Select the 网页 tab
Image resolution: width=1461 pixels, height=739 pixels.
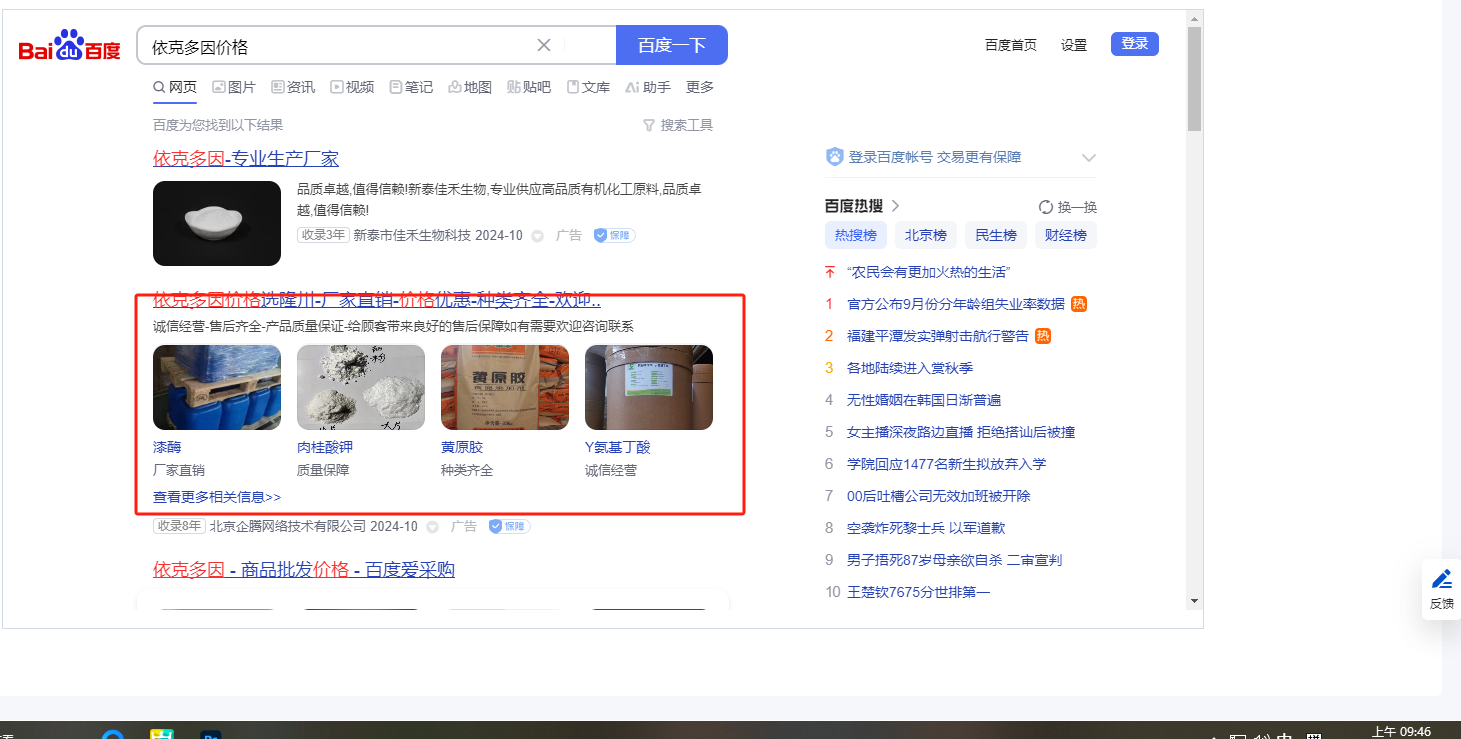coord(175,87)
